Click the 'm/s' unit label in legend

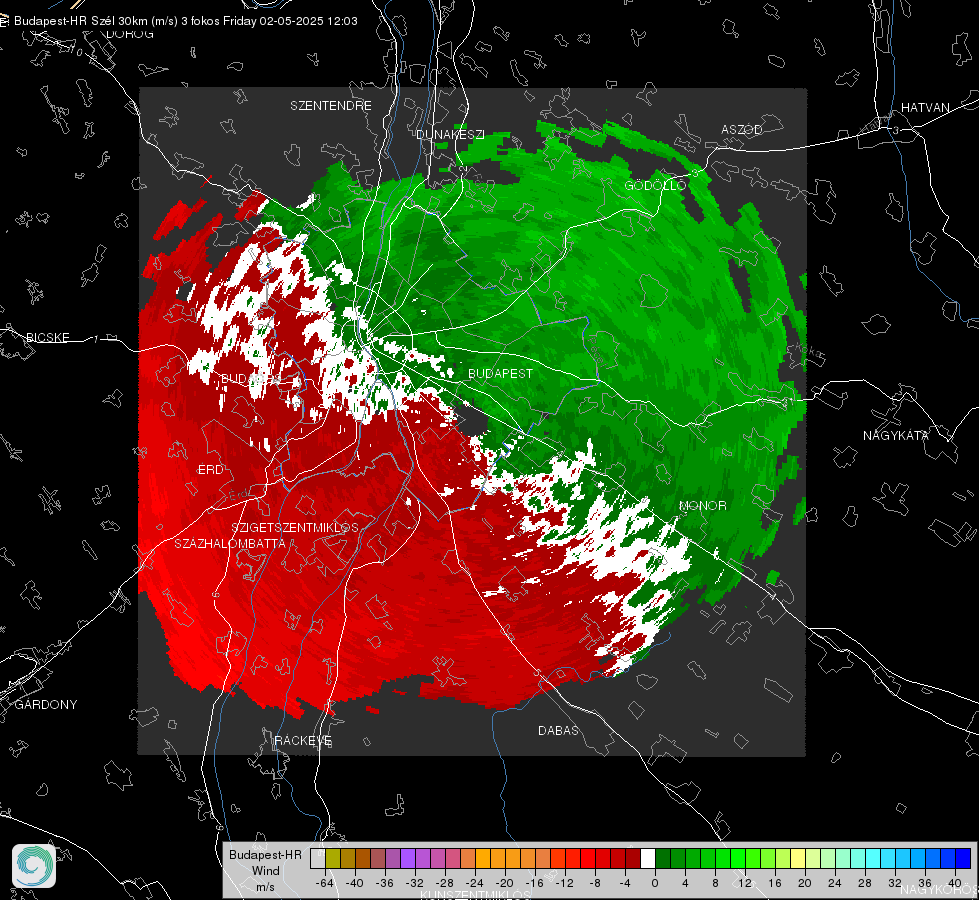click(x=265, y=887)
